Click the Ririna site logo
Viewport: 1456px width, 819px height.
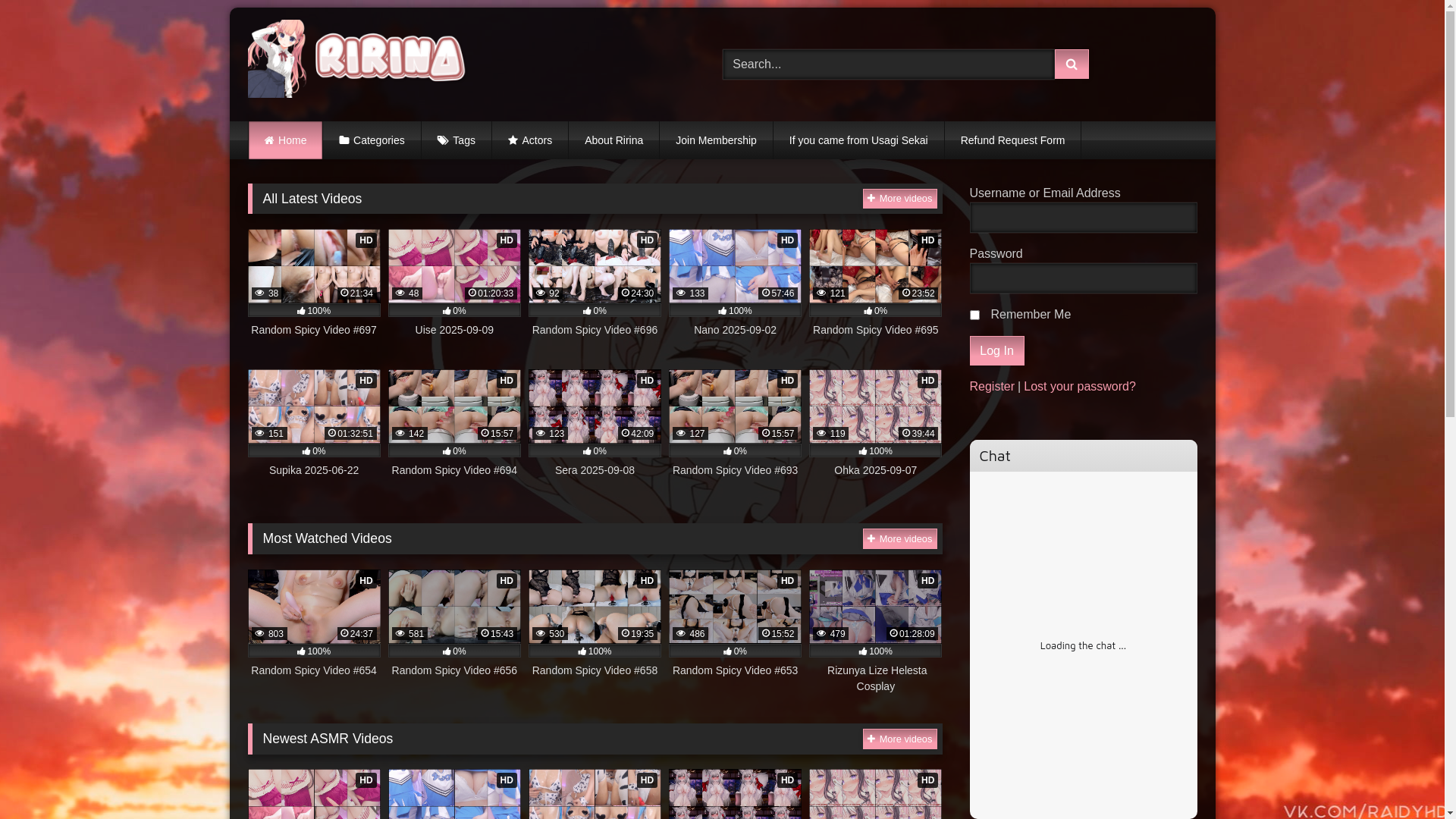coord(356,58)
